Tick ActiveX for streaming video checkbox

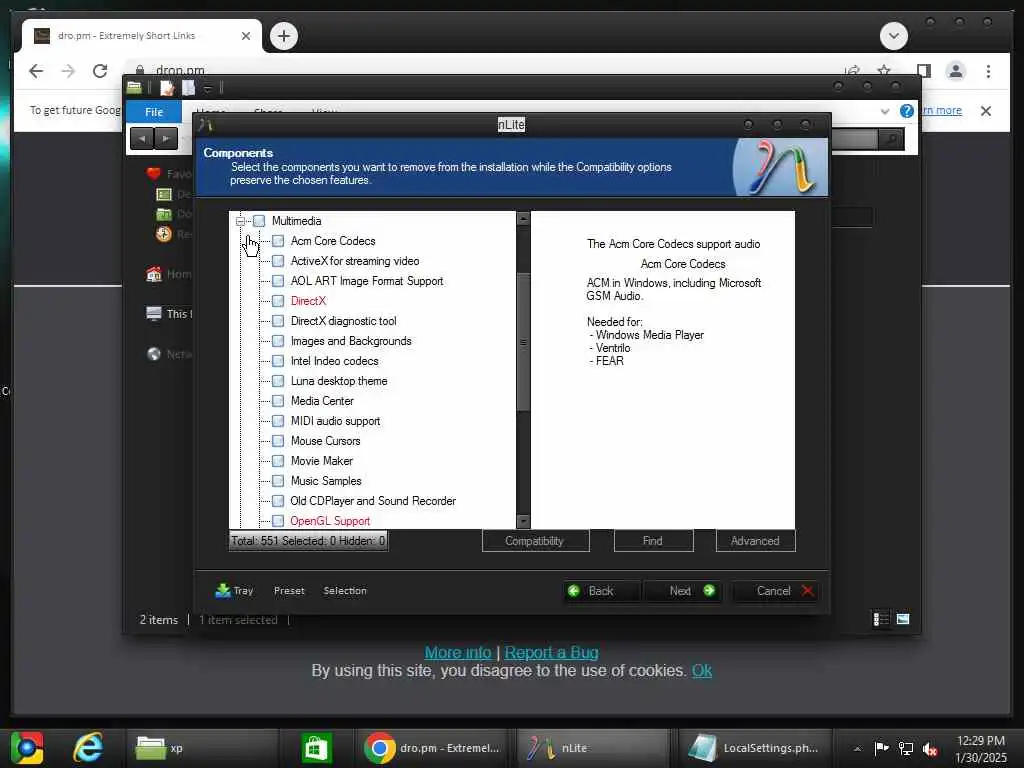tap(278, 261)
